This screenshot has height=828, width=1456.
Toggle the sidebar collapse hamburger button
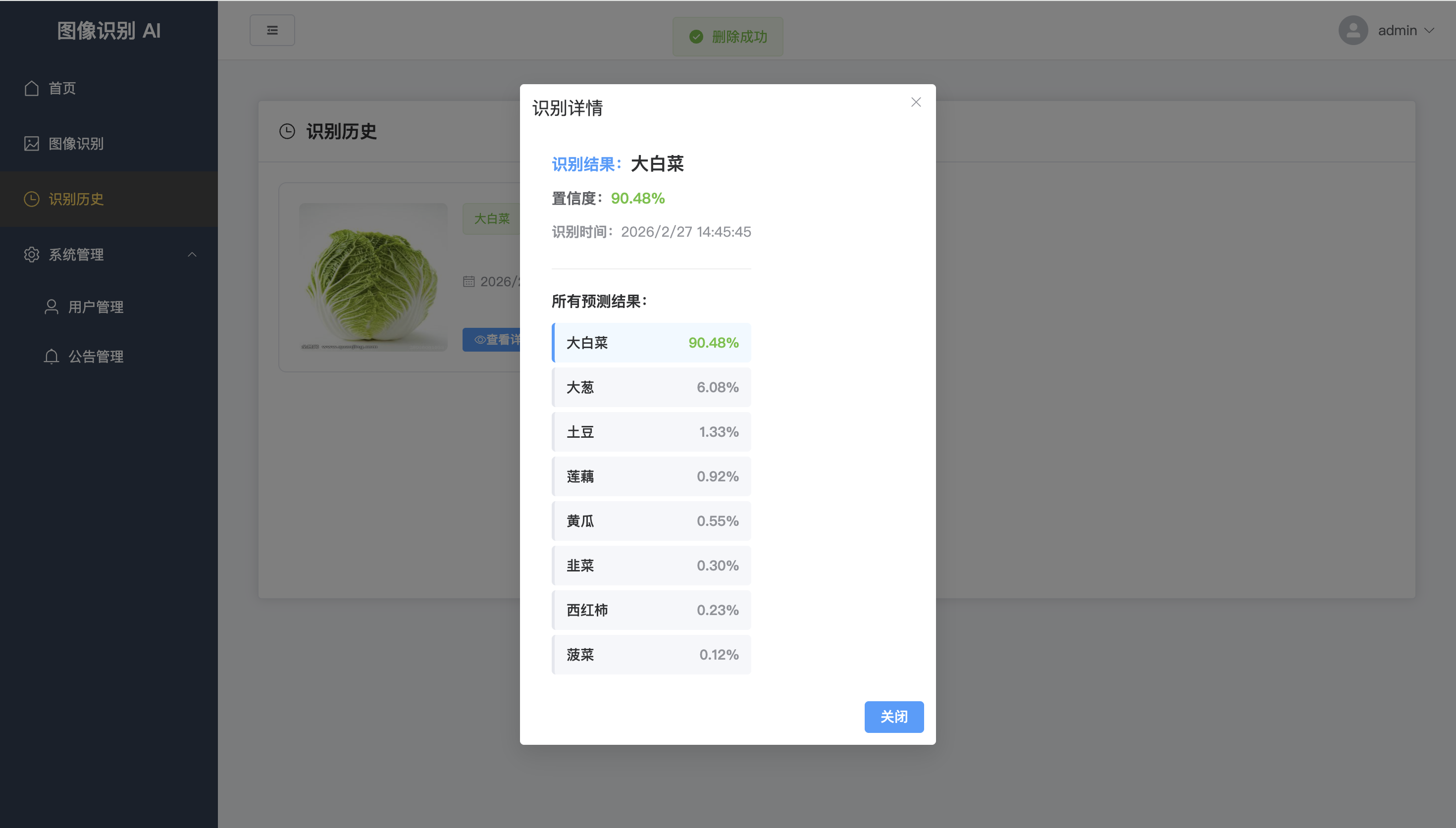pos(272,30)
